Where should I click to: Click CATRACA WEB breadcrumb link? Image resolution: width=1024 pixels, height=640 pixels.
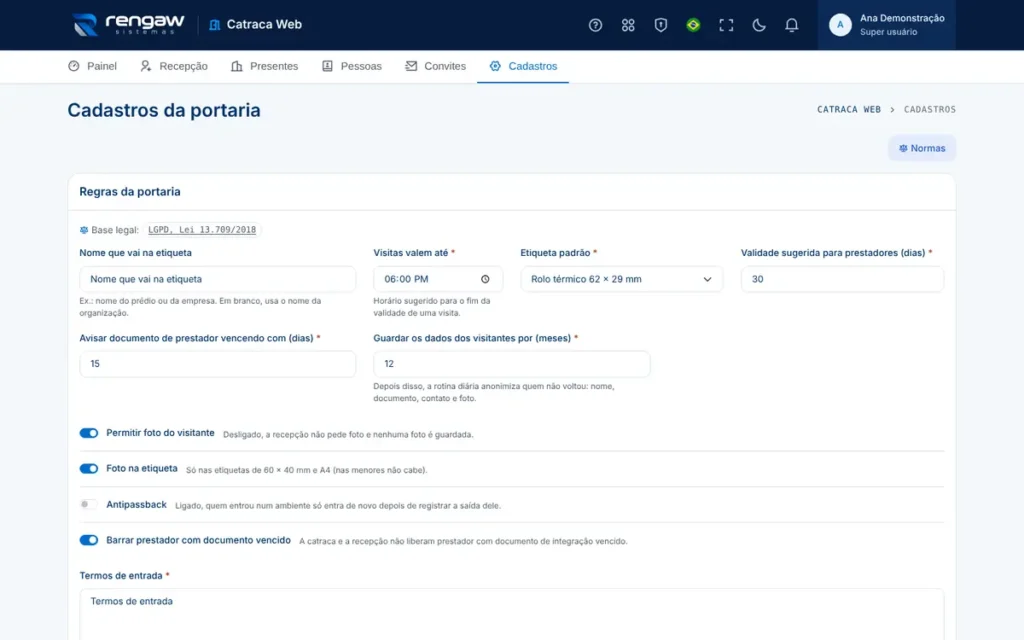[x=848, y=110]
